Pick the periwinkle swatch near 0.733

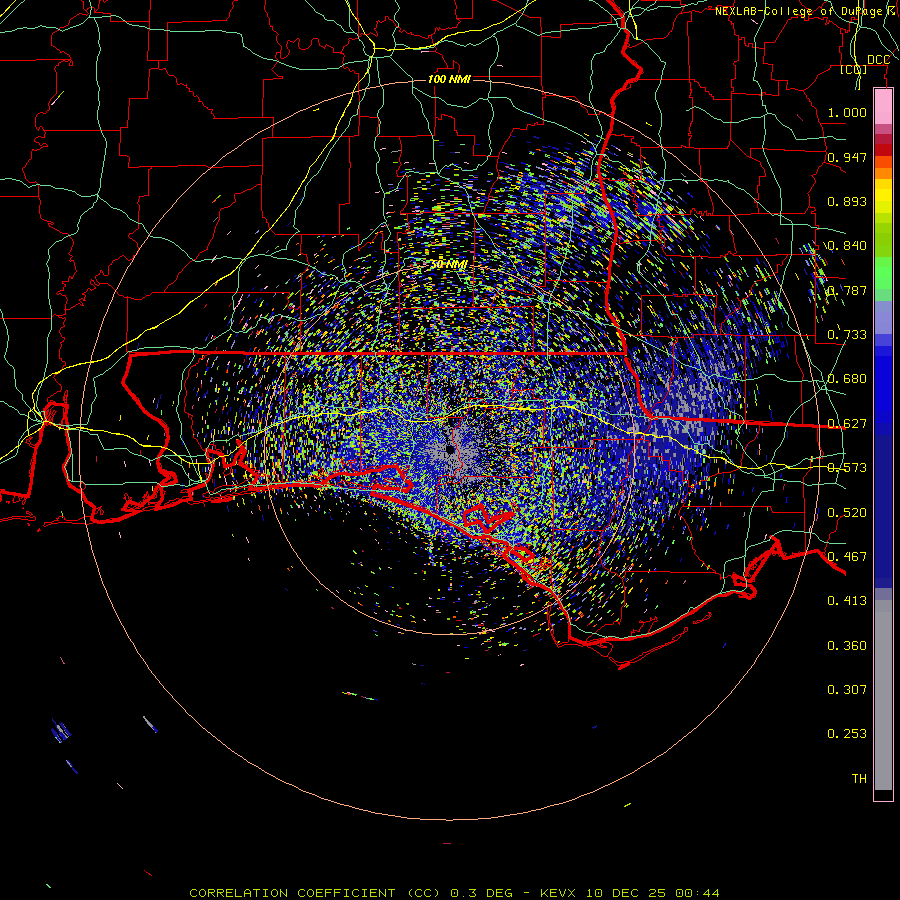(x=883, y=318)
